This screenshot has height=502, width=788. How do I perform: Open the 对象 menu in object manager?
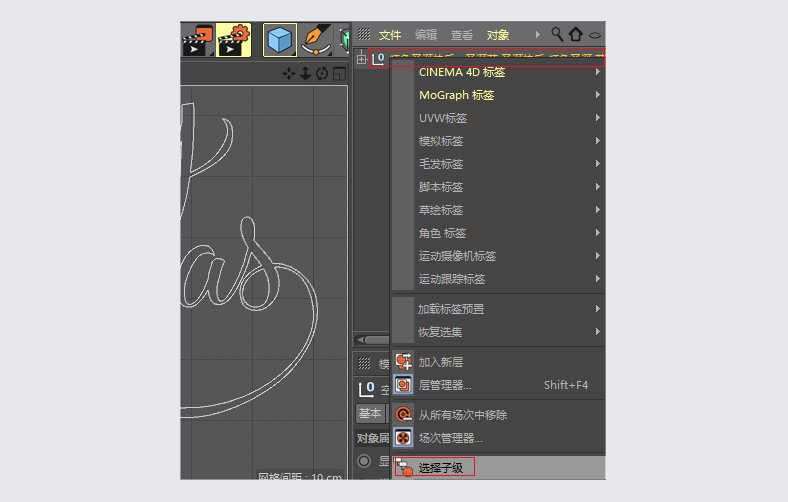(498, 35)
